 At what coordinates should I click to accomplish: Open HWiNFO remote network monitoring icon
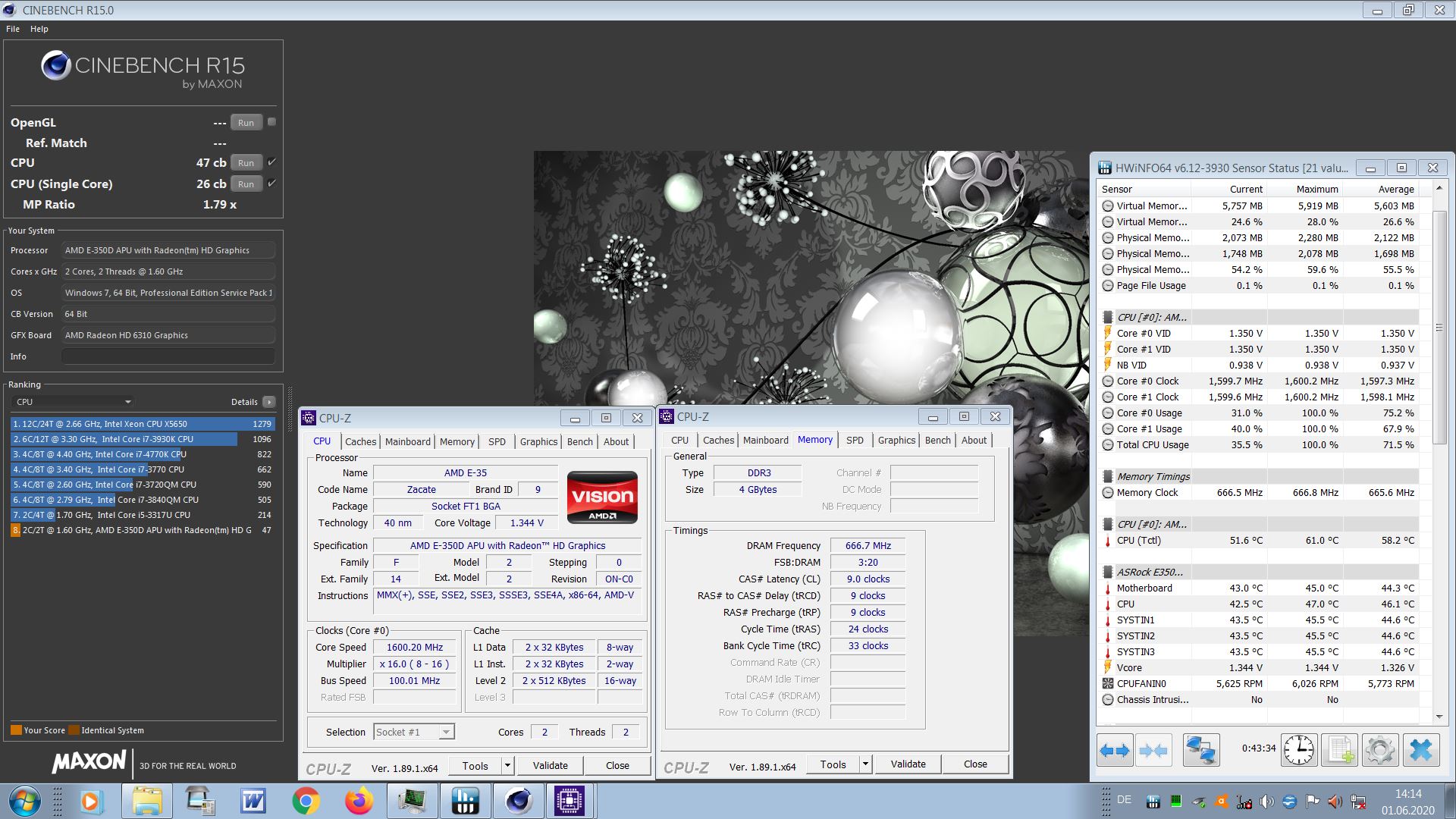[x=1201, y=751]
